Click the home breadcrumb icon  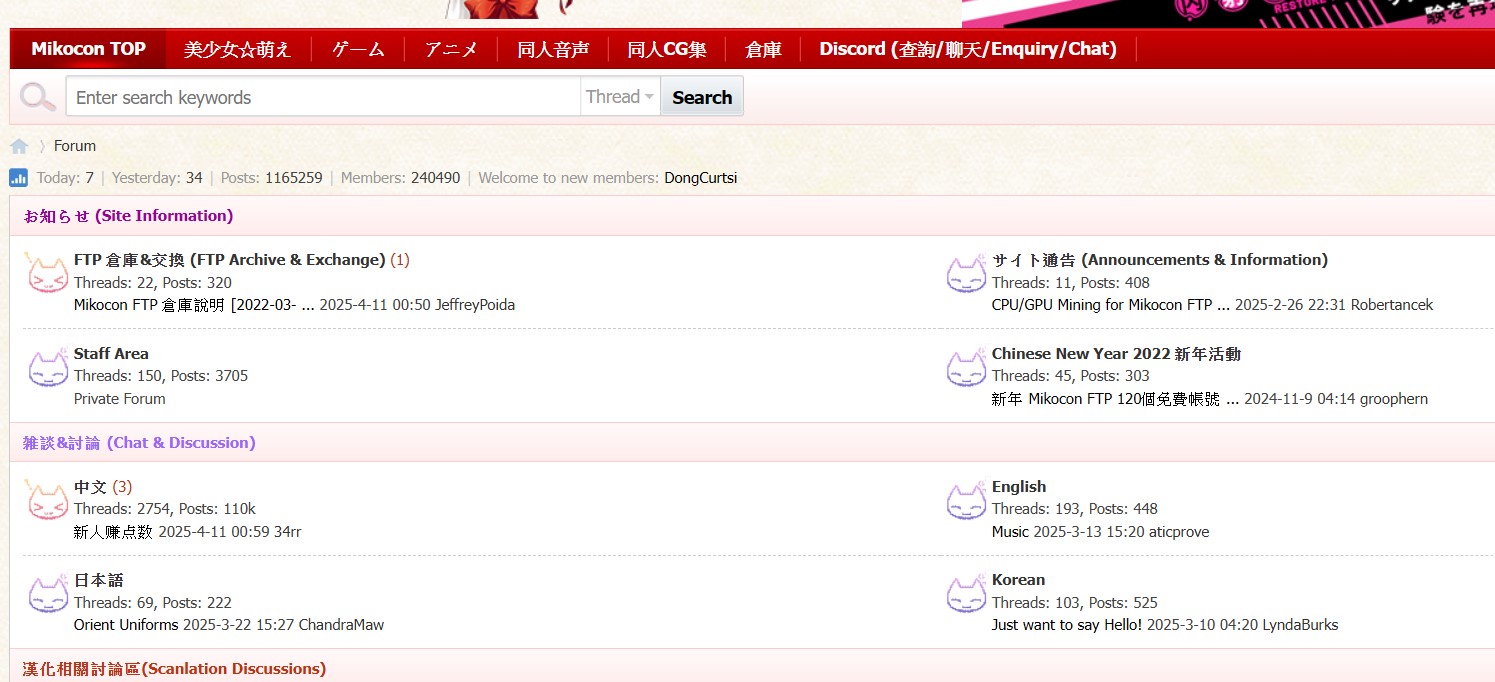pyautogui.click(x=19, y=146)
